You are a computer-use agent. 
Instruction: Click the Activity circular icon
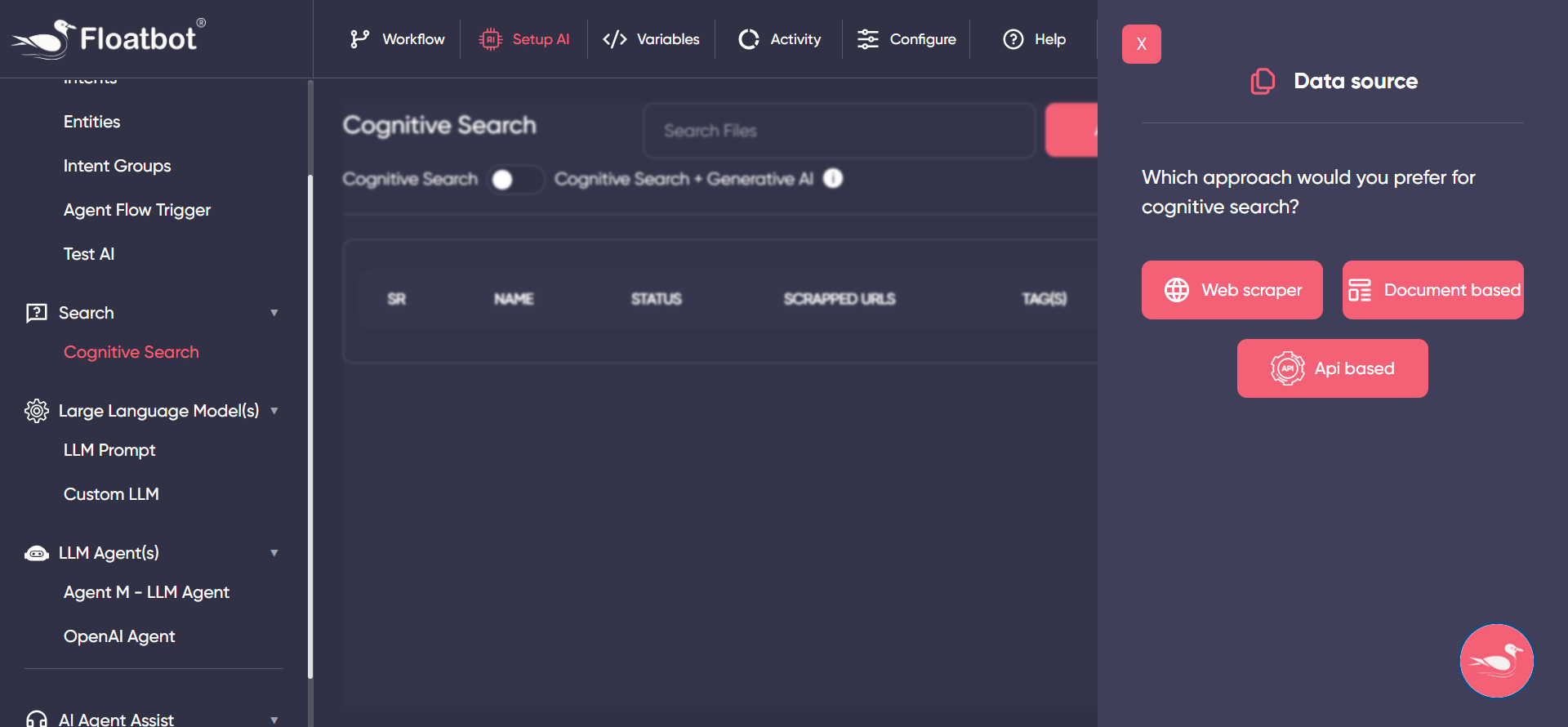749,39
